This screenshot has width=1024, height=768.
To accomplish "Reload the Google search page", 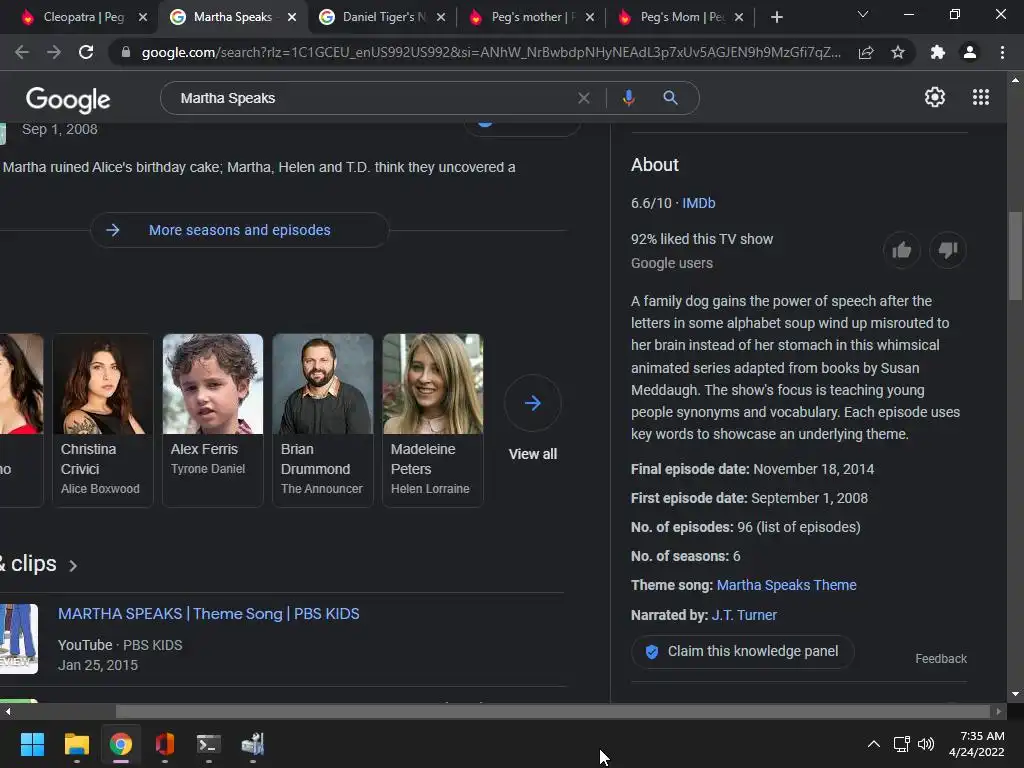I will pos(86,52).
